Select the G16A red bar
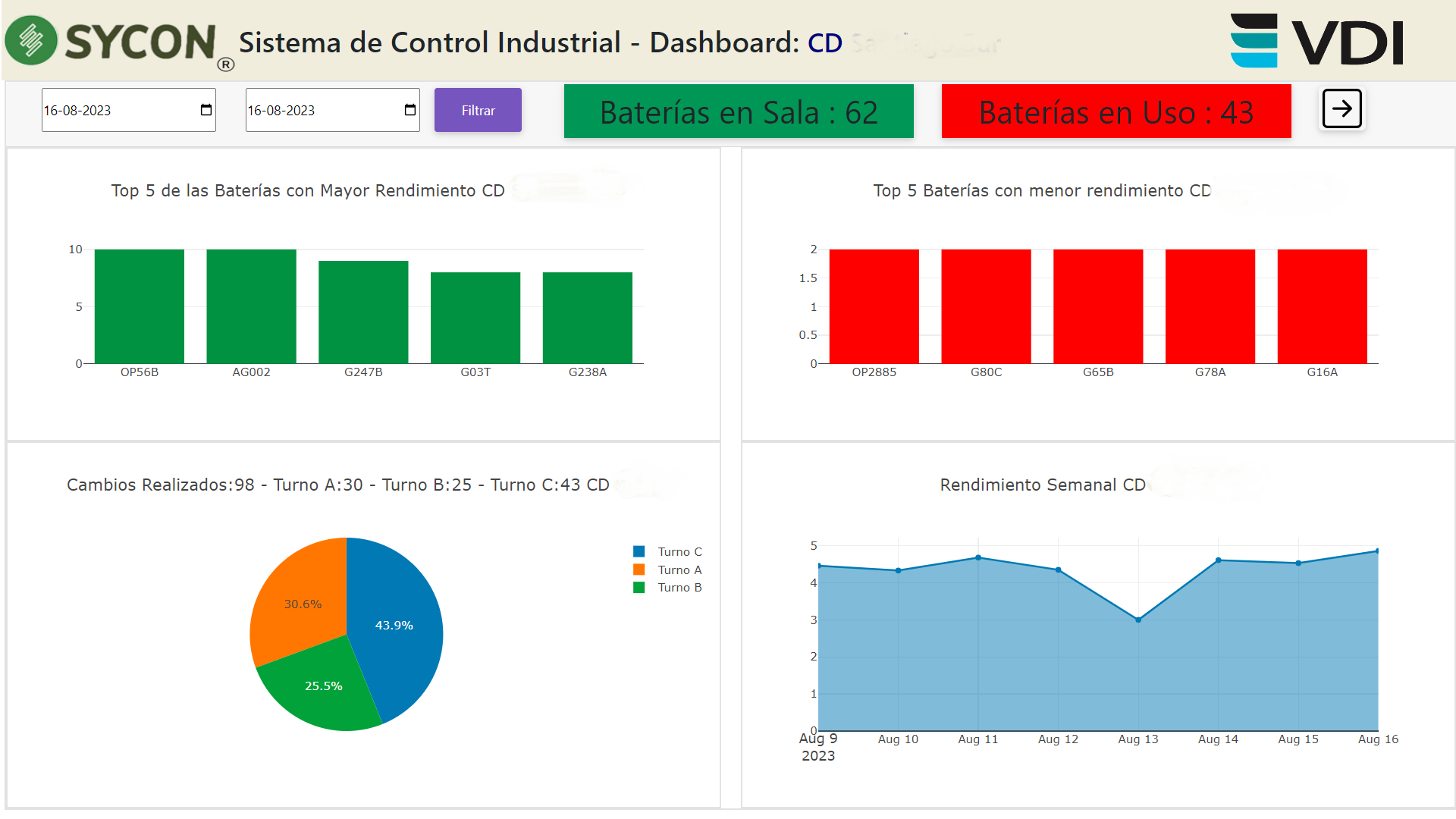1456x819 pixels. tap(1322, 306)
